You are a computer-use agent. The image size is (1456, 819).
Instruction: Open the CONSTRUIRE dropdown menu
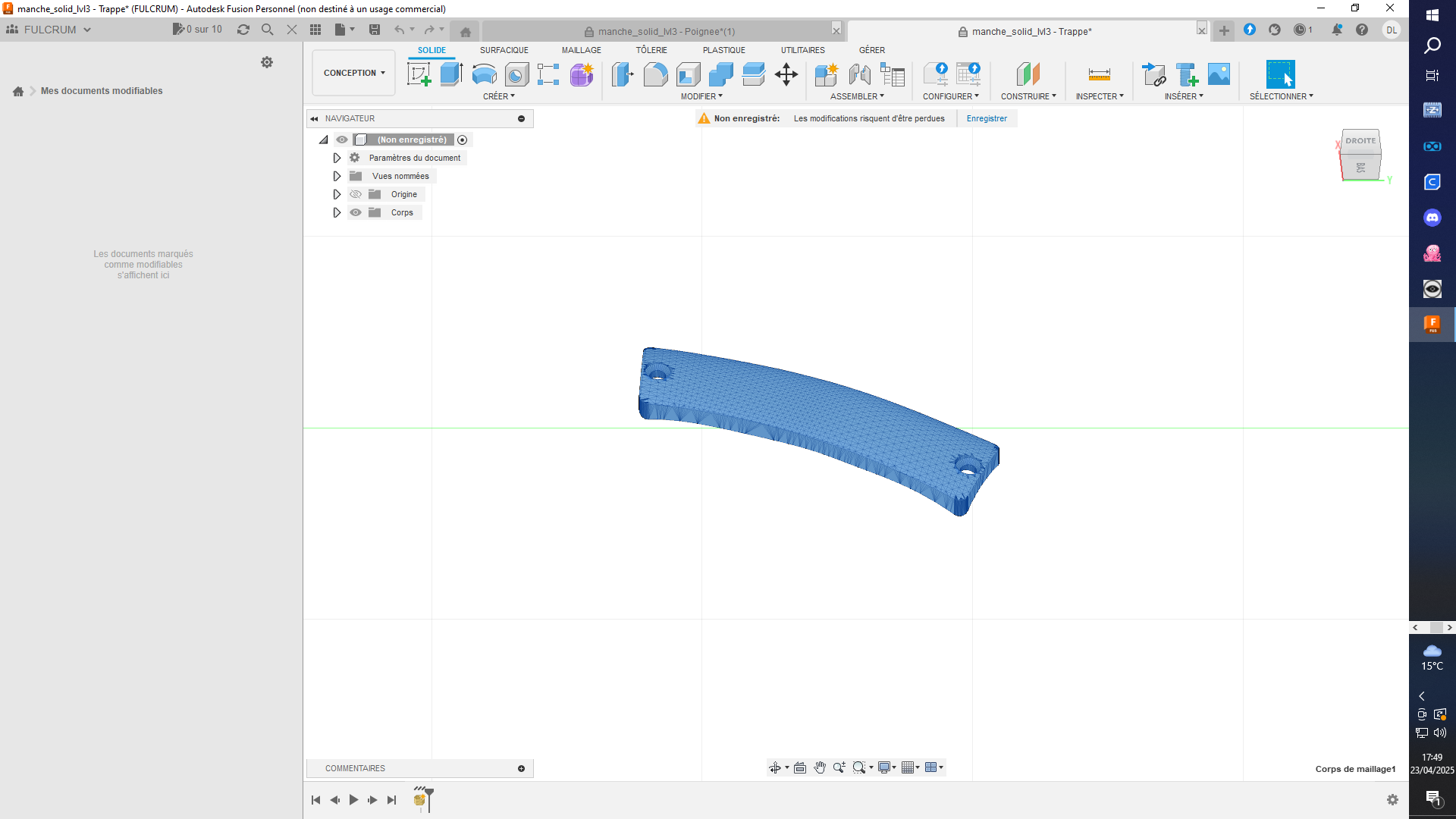point(1028,96)
